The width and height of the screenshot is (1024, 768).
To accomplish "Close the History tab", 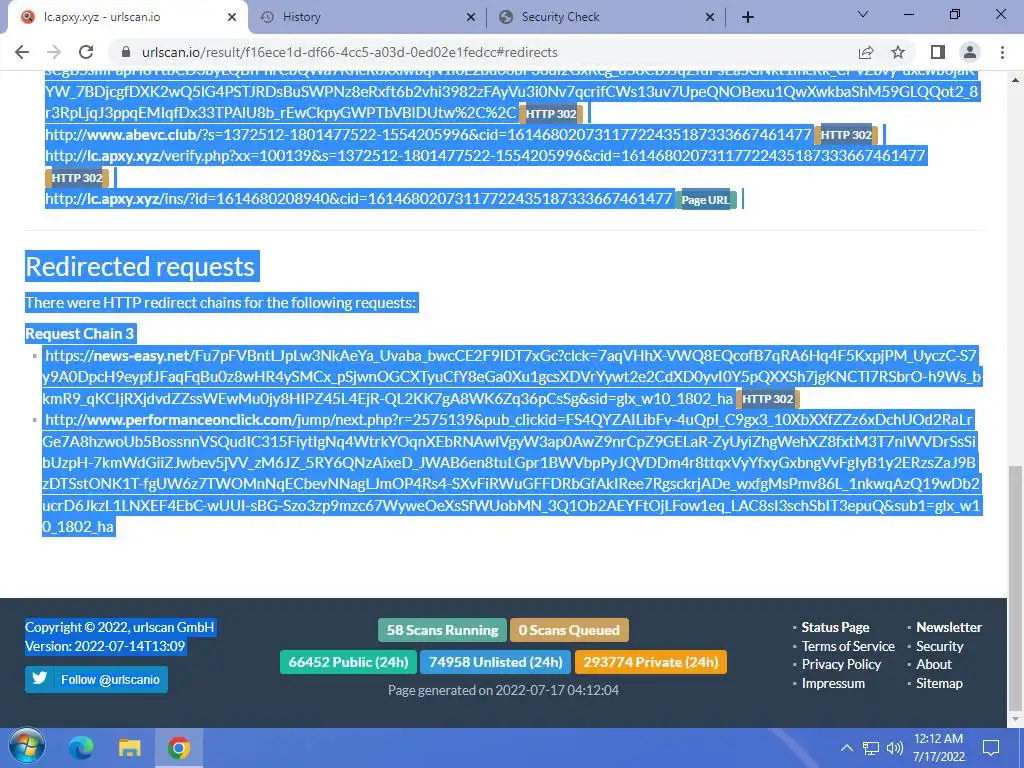I will [471, 17].
